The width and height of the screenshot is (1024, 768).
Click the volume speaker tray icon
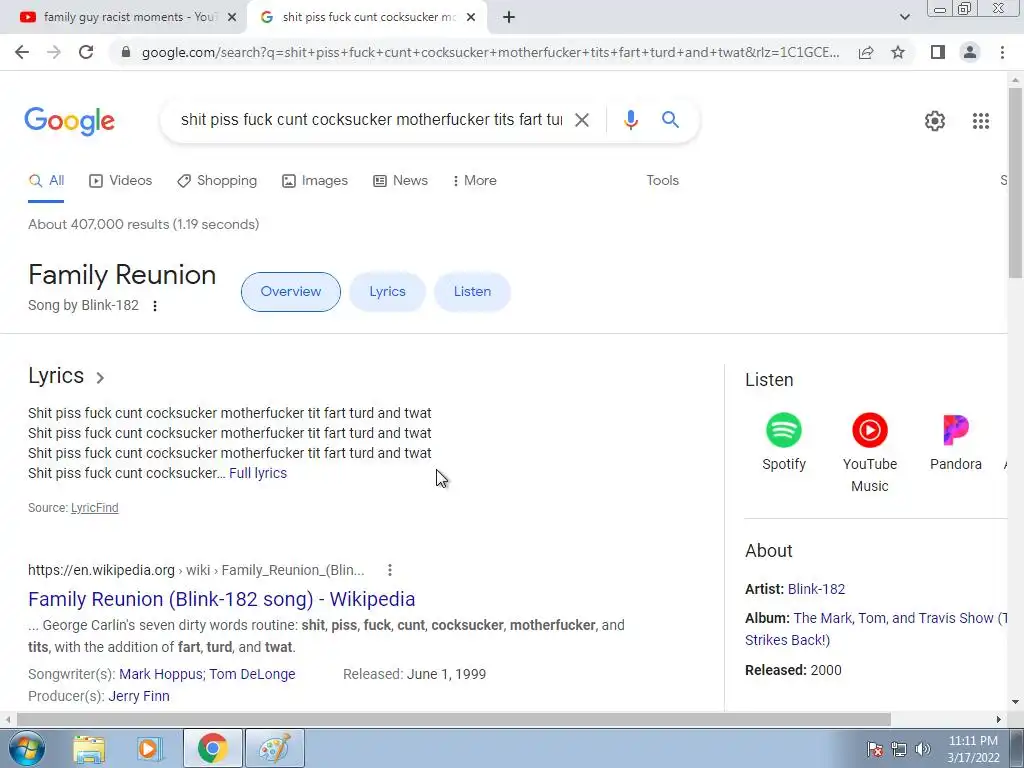pos(923,749)
